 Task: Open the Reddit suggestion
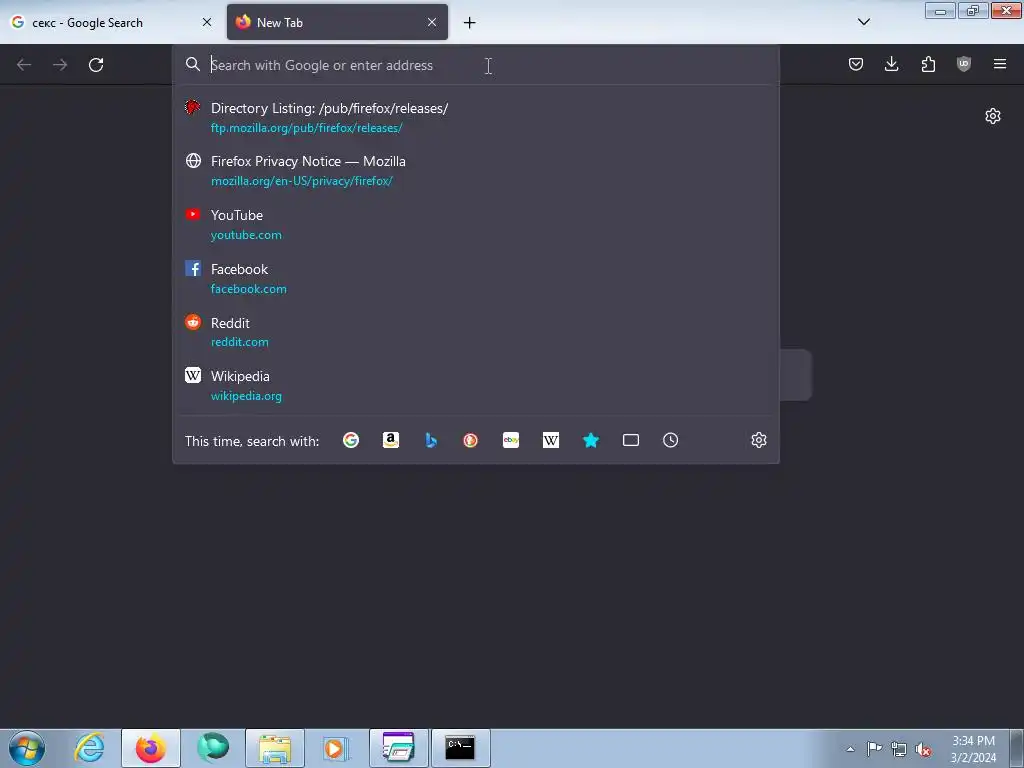click(475, 332)
